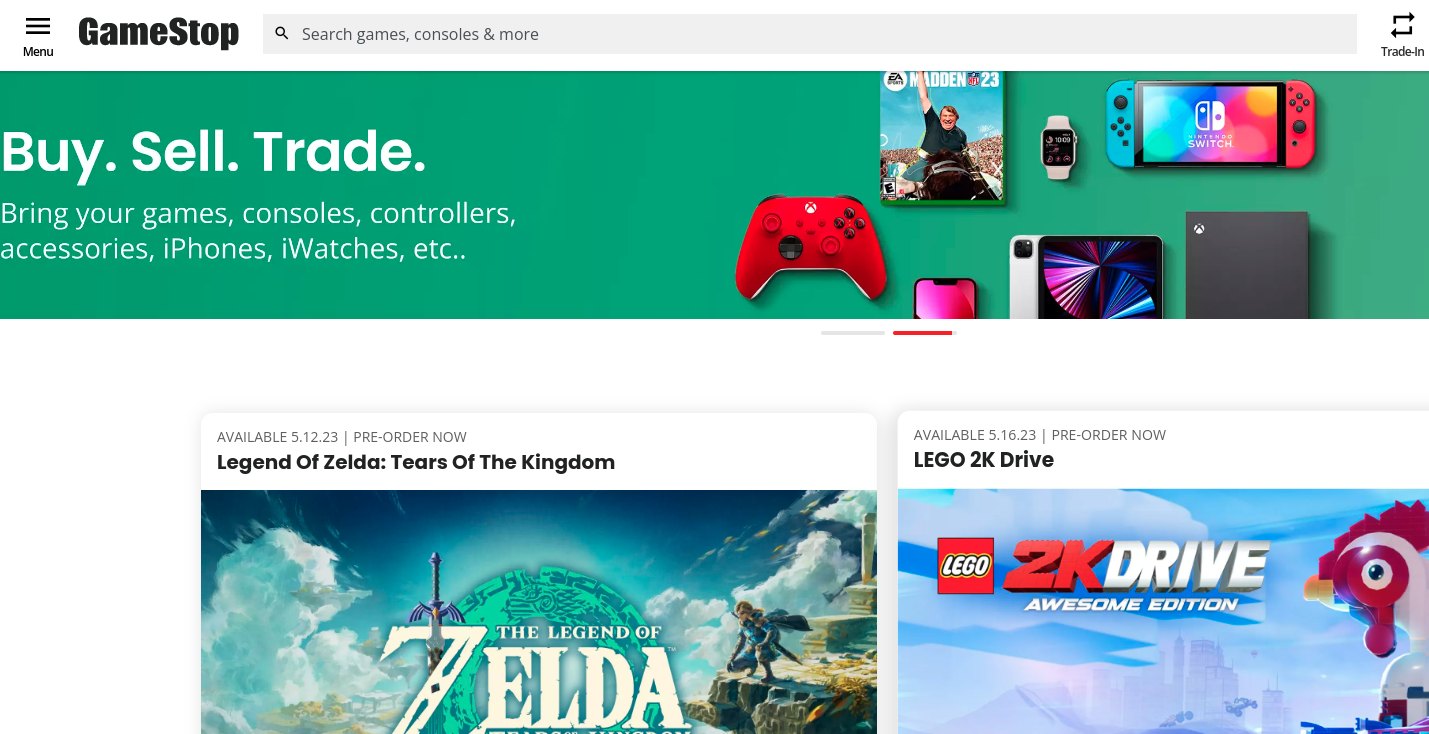Click the Menu text label

[38, 52]
